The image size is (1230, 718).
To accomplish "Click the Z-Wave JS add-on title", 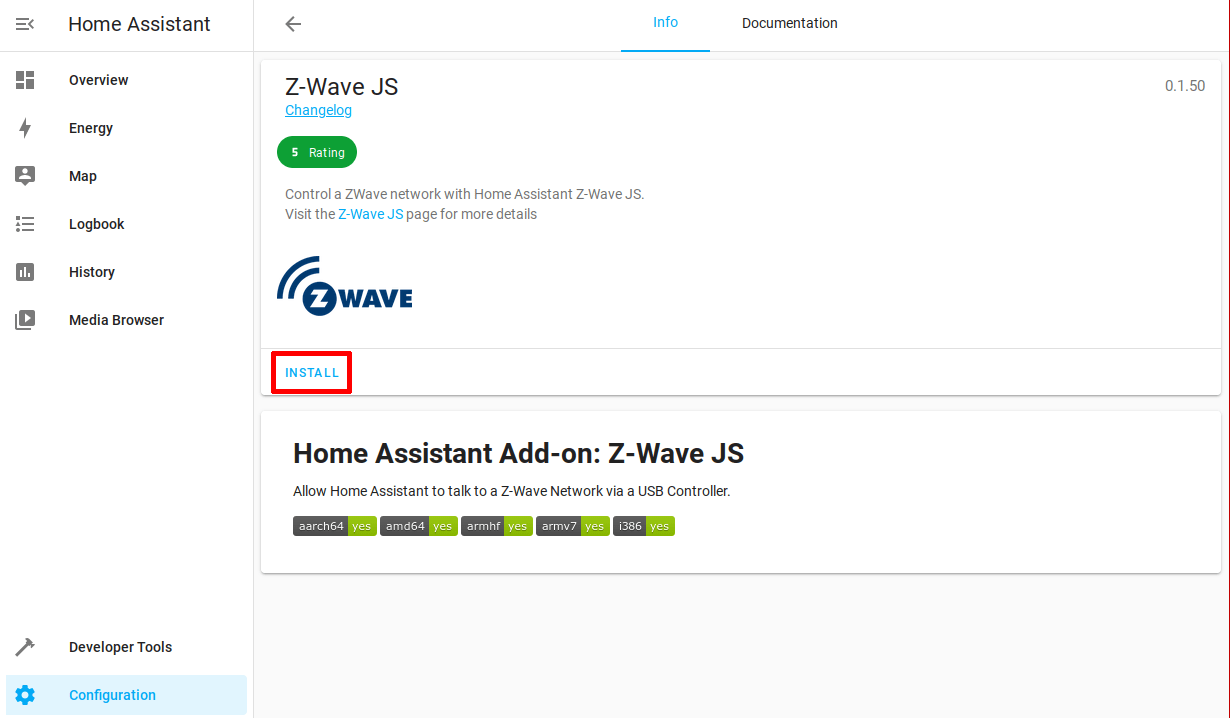I will [x=342, y=87].
